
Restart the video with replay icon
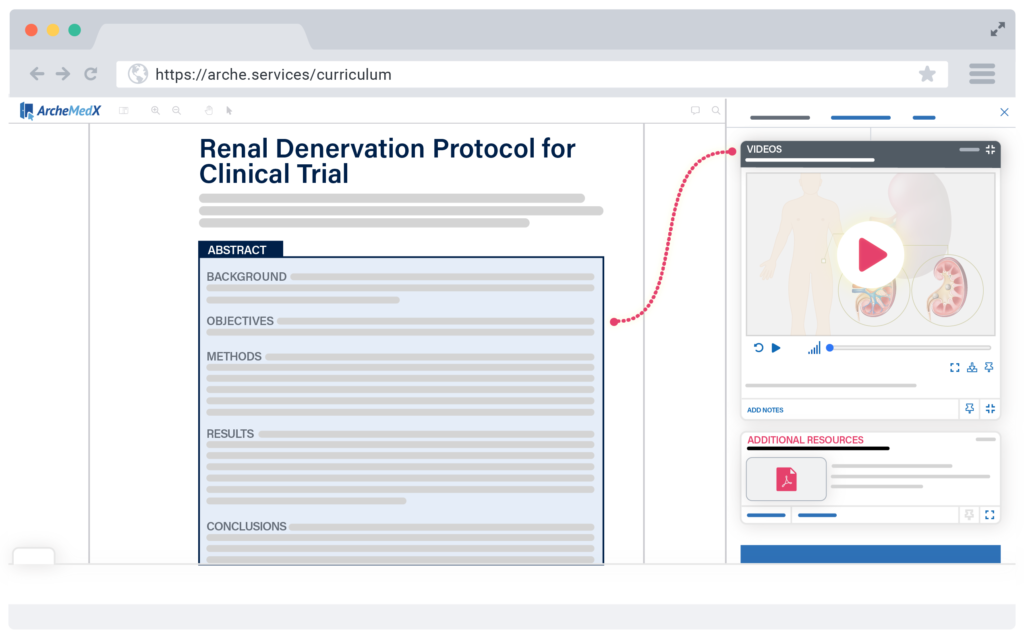(x=758, y=348)
